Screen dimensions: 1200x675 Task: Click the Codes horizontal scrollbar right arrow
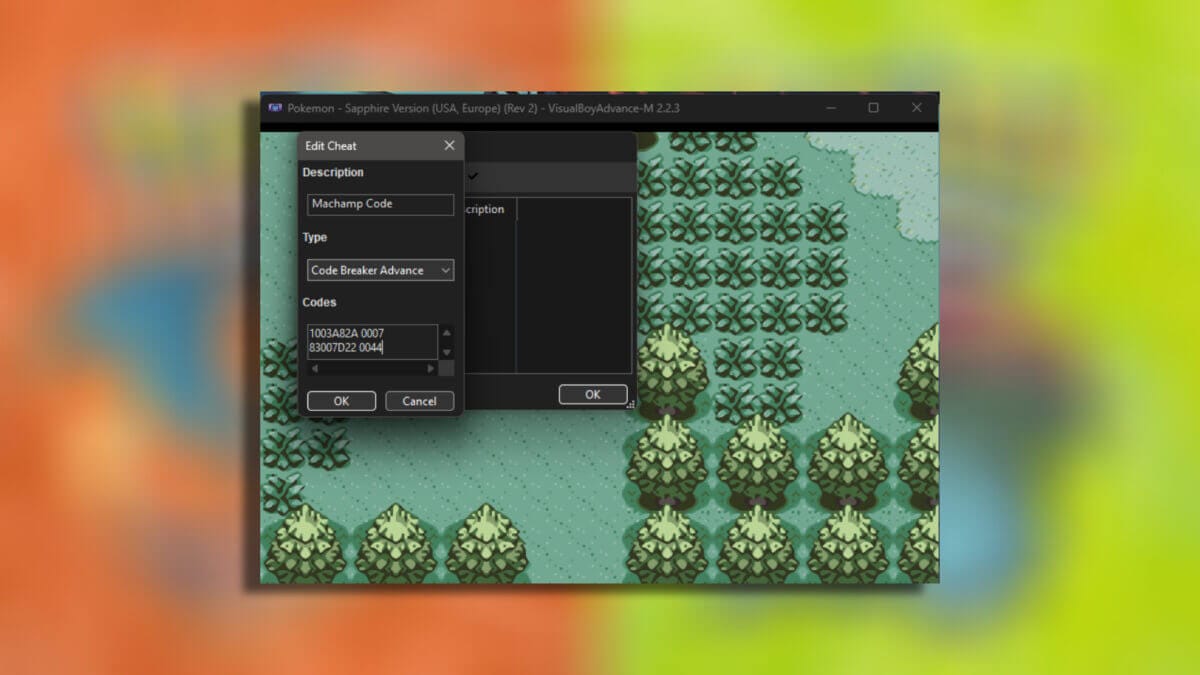431,368
